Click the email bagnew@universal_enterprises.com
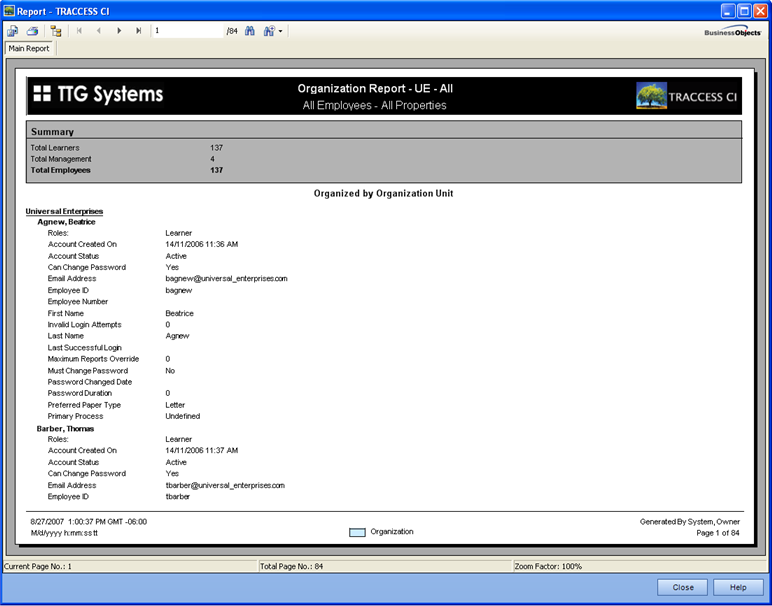Image resolution: width=772 pixels, height=606 pixels. (x=226, y=279)
